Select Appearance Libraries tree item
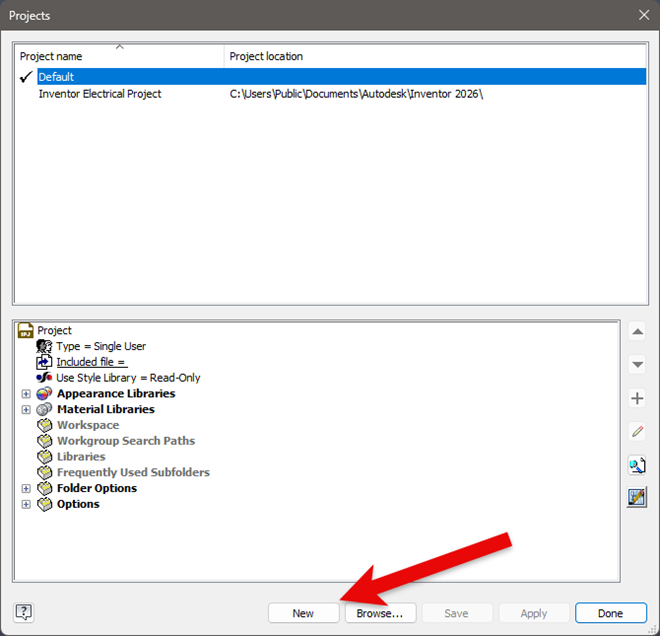Viewport: 660px width, 636px height. pyautogui.click(x=116, y=394)
